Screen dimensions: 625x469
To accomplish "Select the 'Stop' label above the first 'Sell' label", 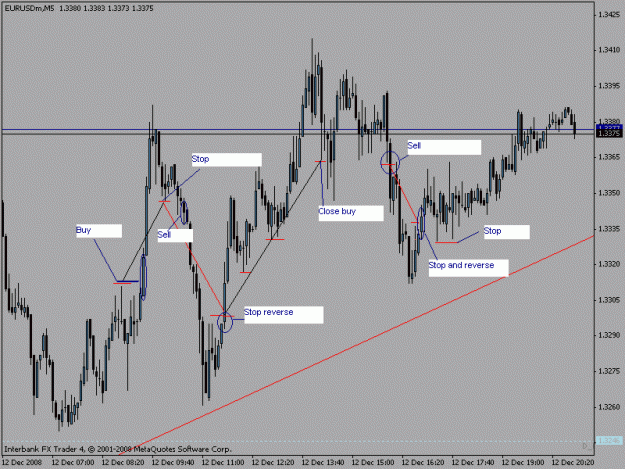I will [226, 159].
